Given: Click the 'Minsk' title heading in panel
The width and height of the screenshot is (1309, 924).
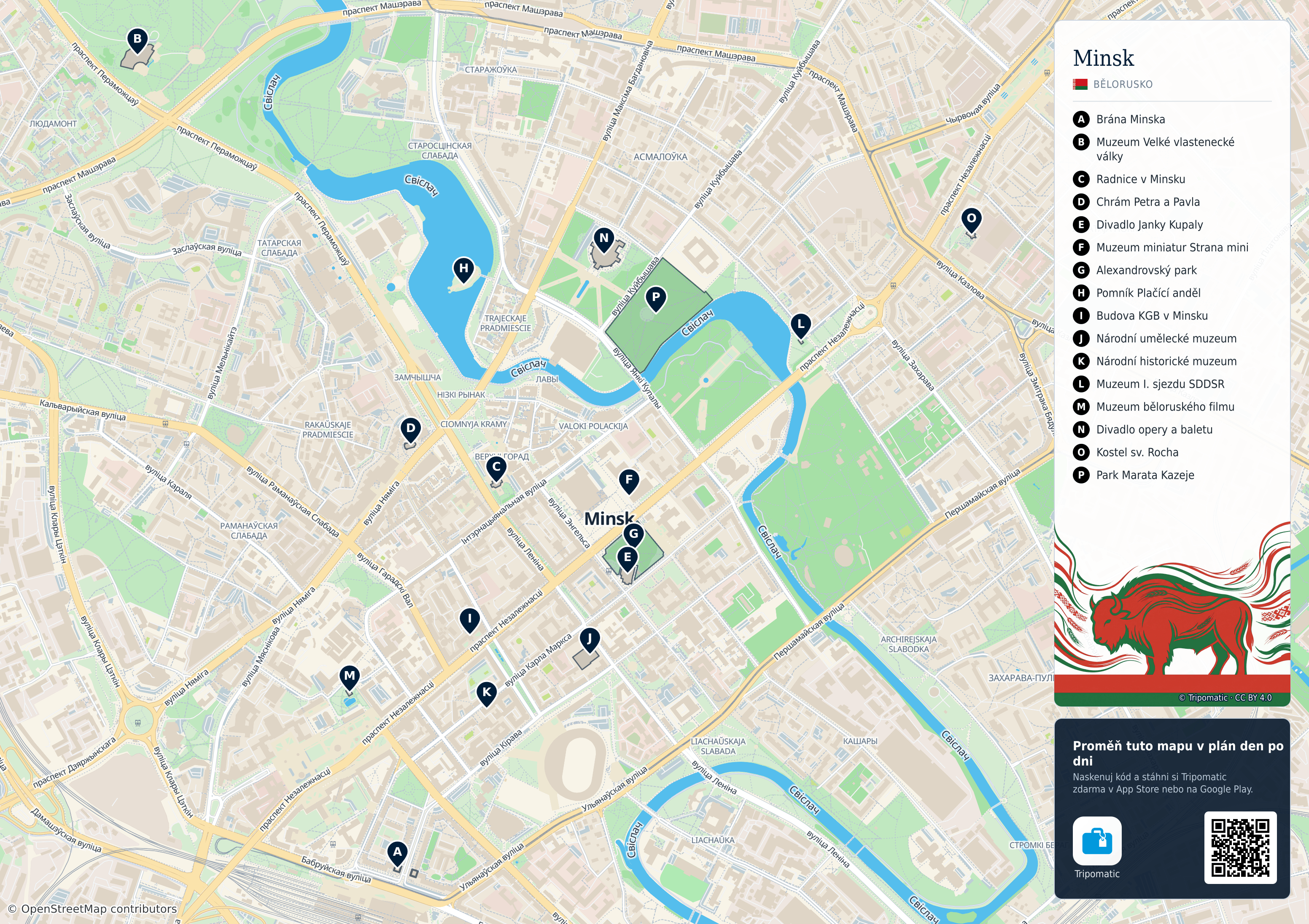Looking at the screenshot, I should click(x=1103, y=58).
